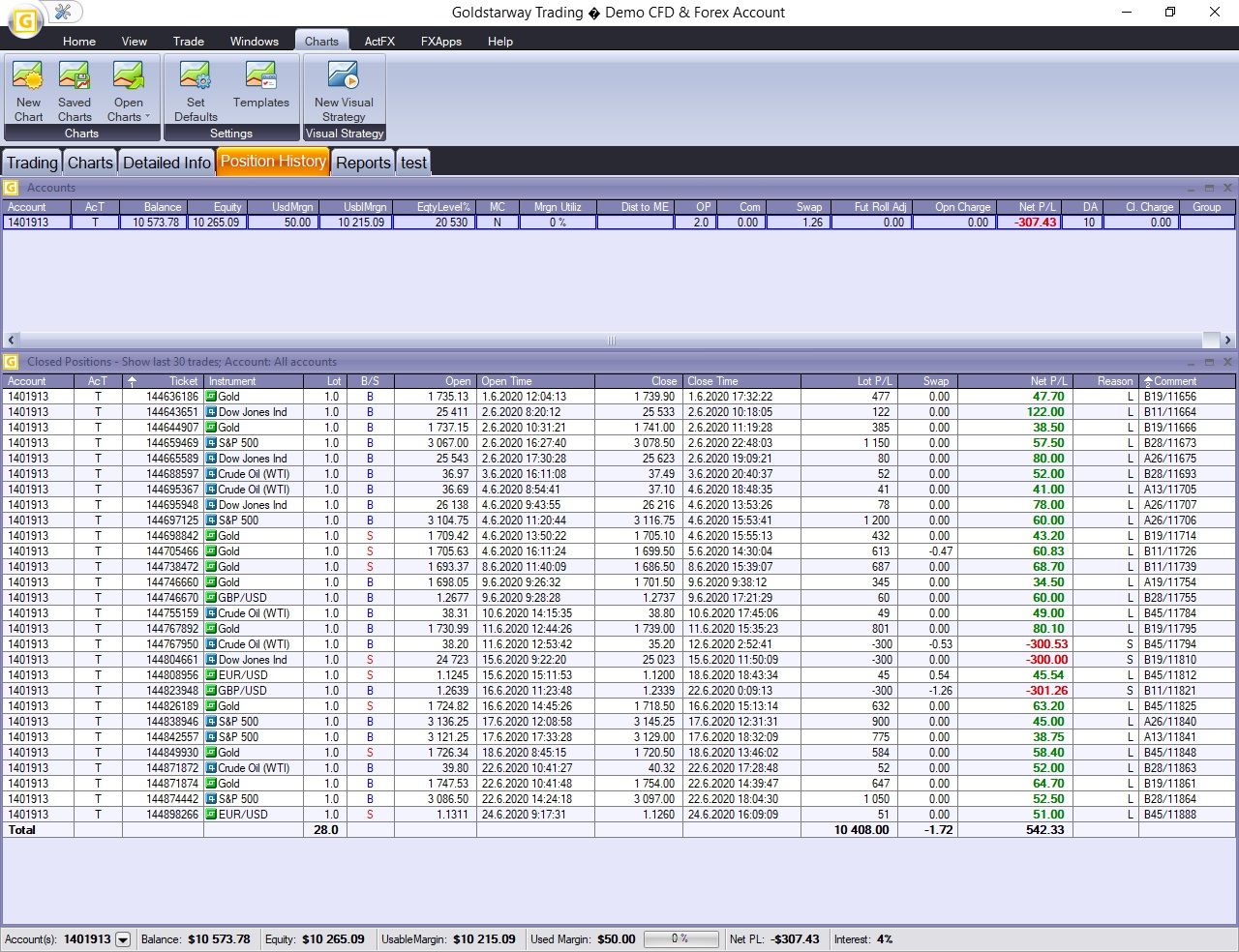Switch to the Reports workspace tab
The image size is (1239, 952).
coord(363,163)
